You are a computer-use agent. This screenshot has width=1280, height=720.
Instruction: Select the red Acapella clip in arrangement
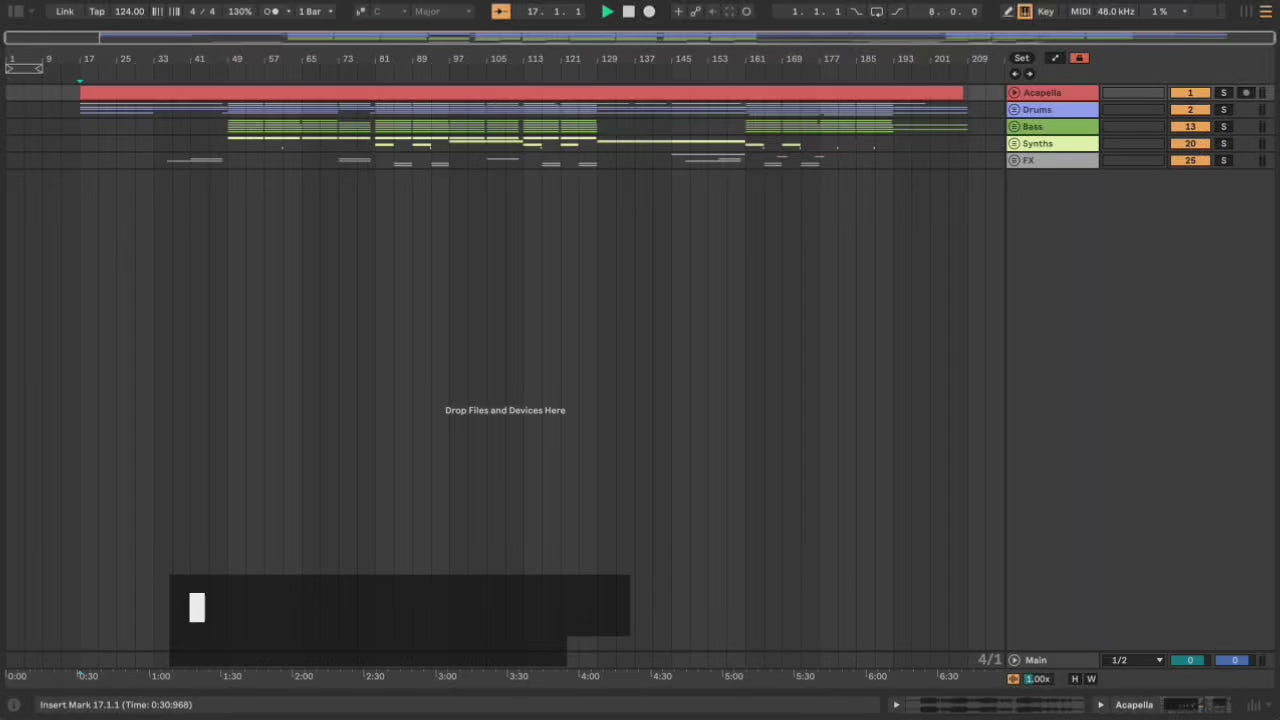click(520, 93)
